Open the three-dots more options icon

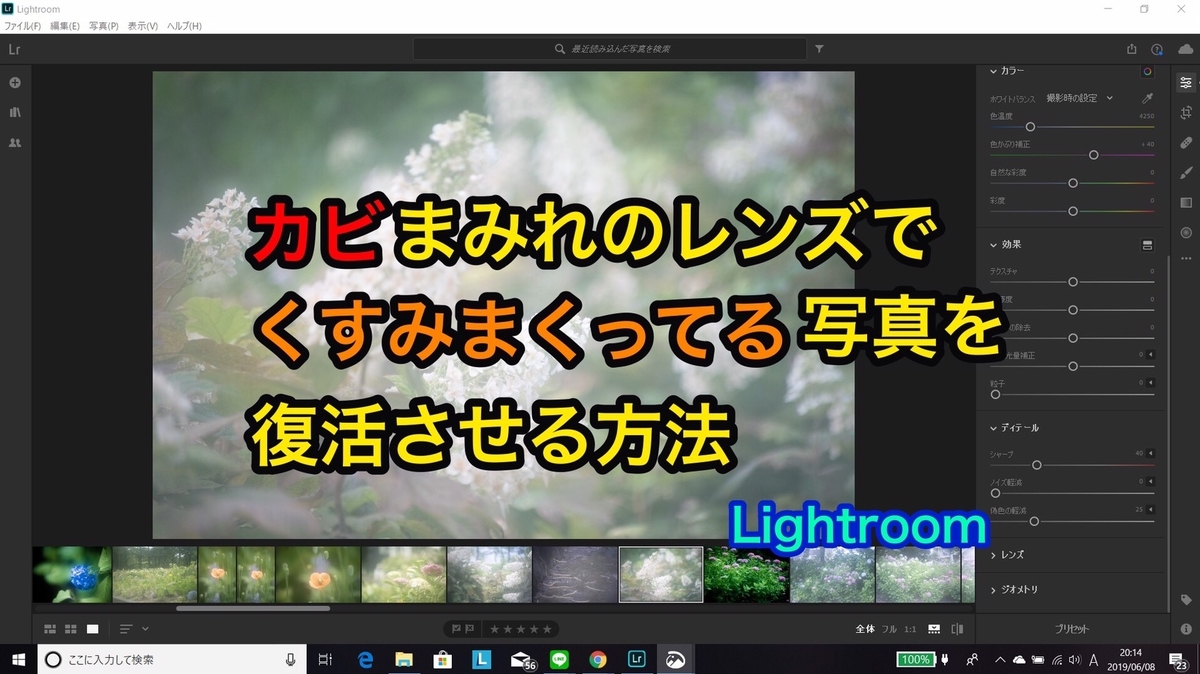pos(1186,259)
